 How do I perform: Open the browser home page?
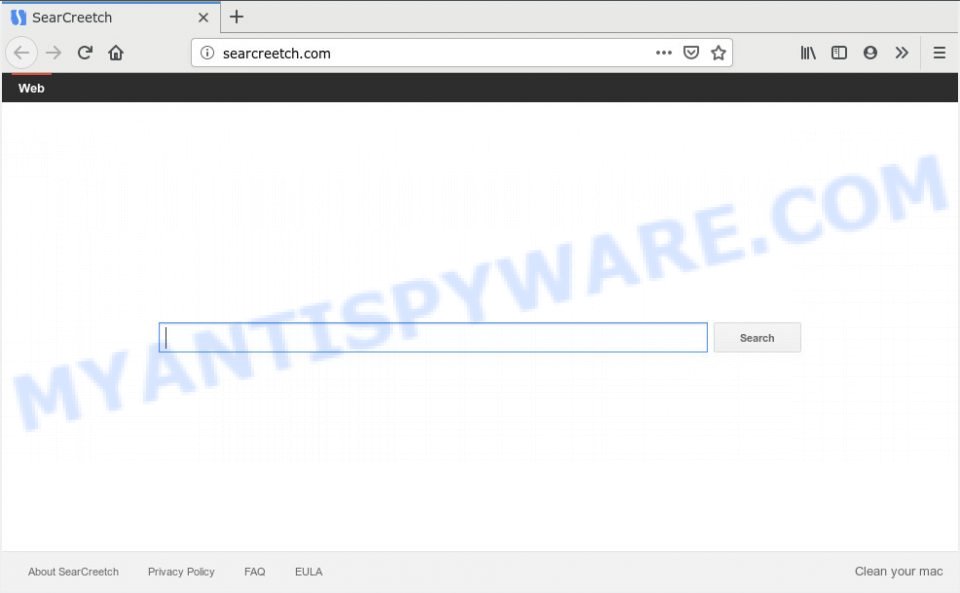[116, 53]
